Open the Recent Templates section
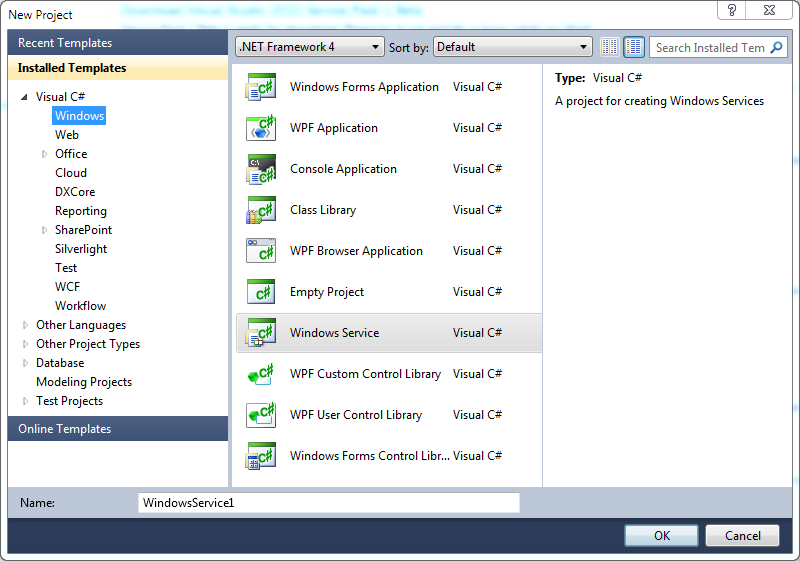Screen dimensions: 800x561 [x=118, y=43]
